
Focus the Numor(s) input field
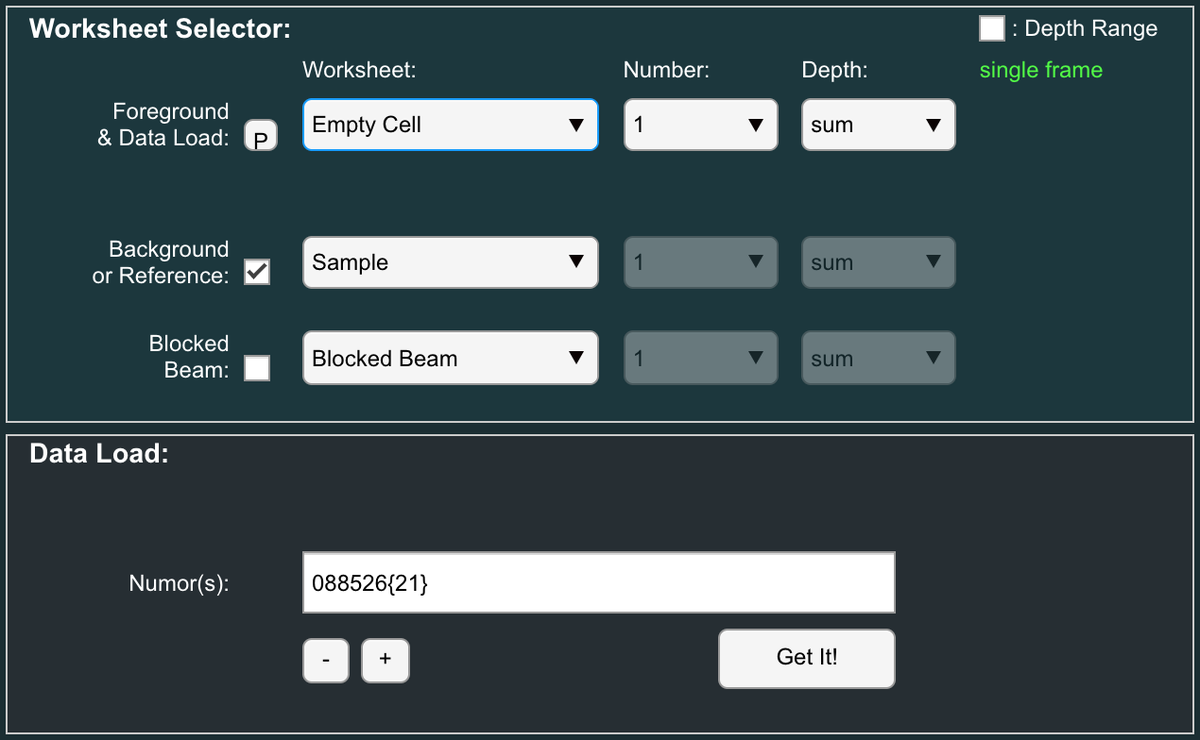(598, 583)
